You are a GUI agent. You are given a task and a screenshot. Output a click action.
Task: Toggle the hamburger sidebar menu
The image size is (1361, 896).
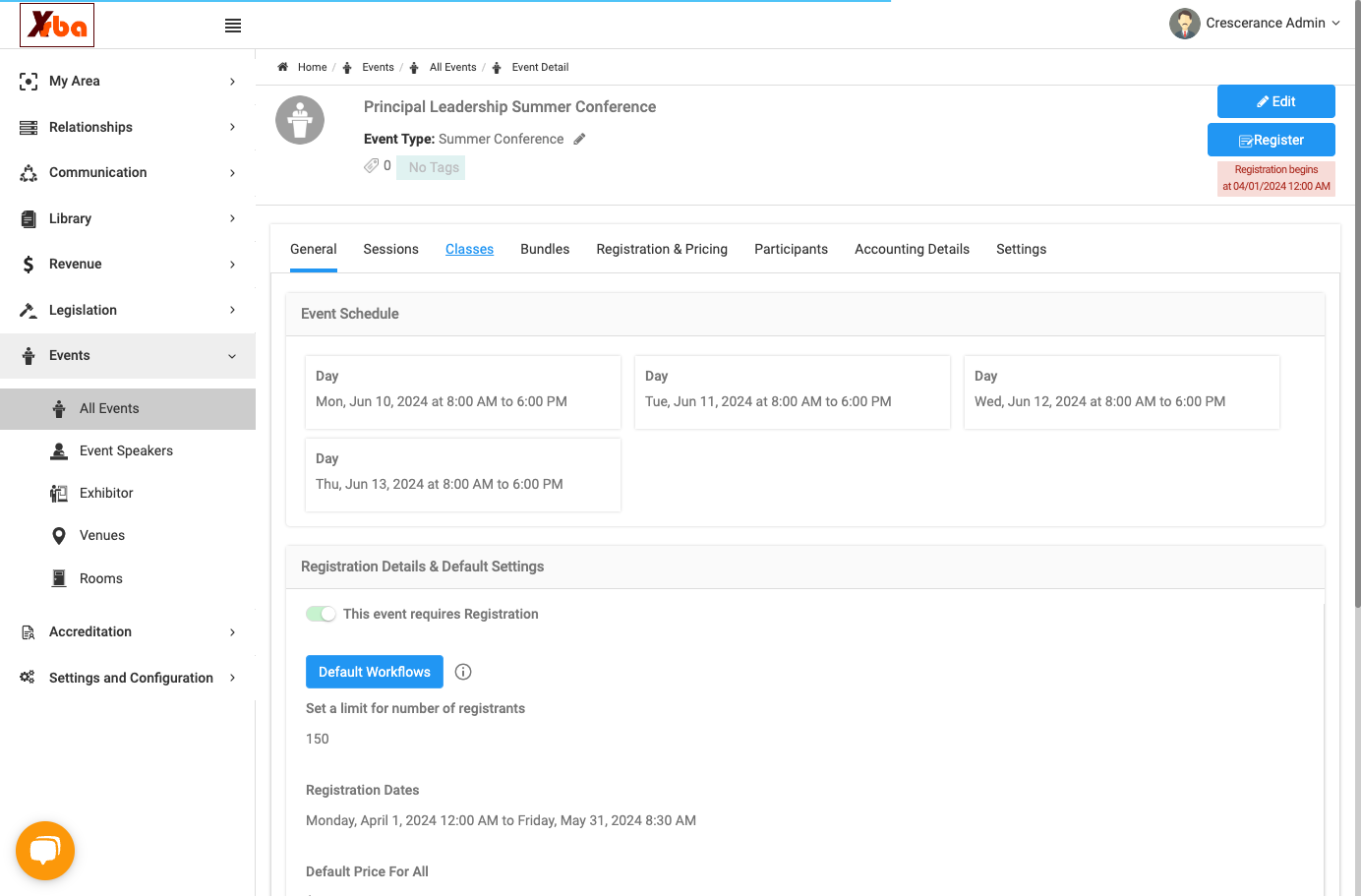coord(233,26)
